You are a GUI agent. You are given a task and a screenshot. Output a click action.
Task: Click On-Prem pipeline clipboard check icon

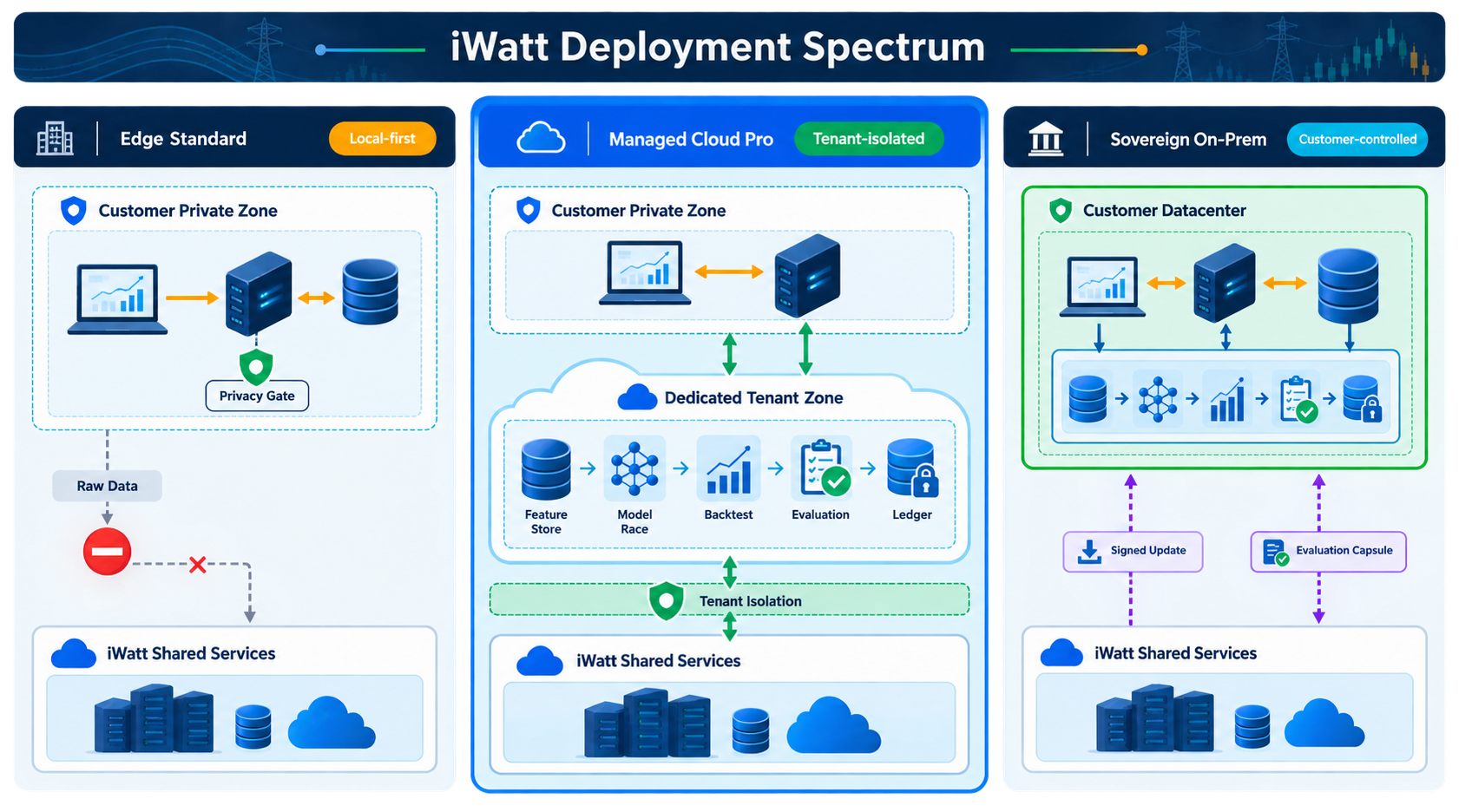(x=1298, y=399)
